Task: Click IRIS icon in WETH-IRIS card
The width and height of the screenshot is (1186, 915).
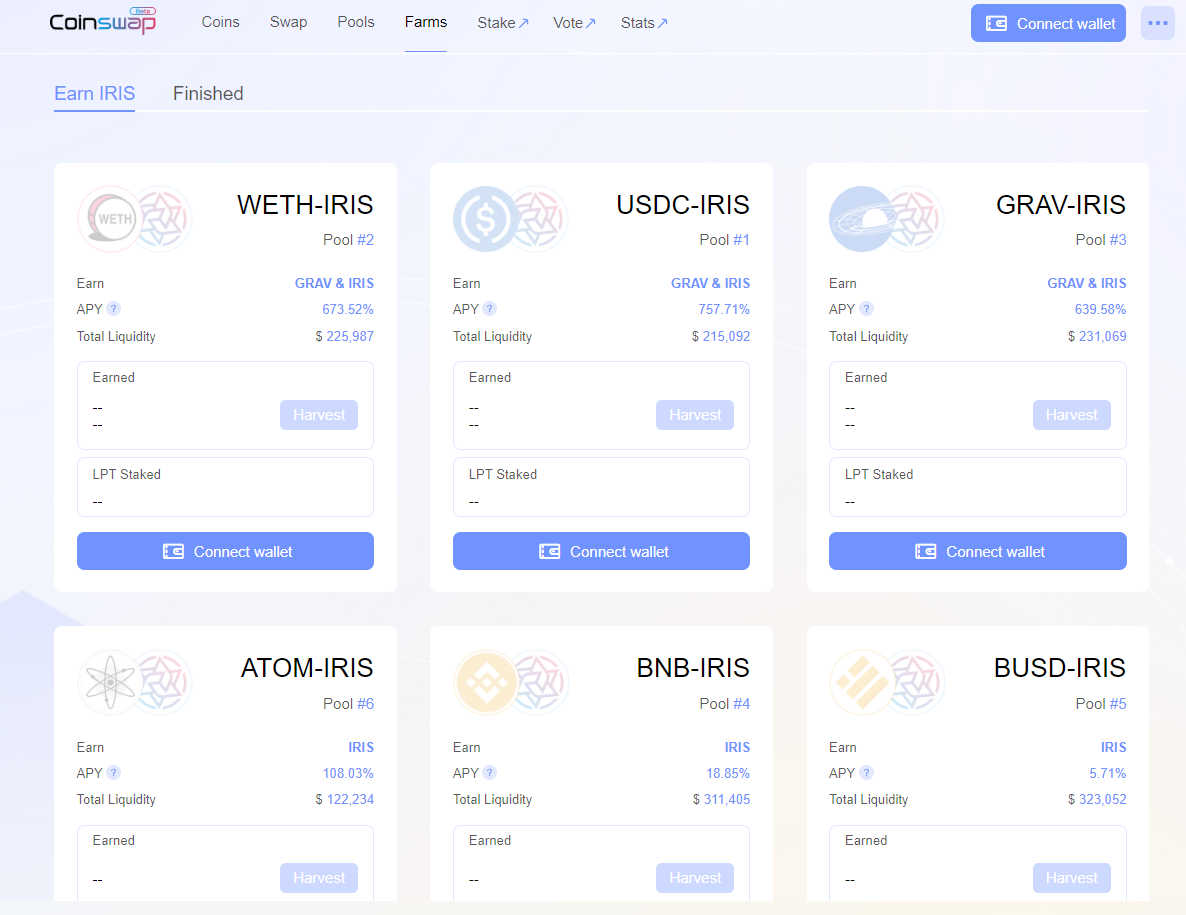Action: coord(163,219)
